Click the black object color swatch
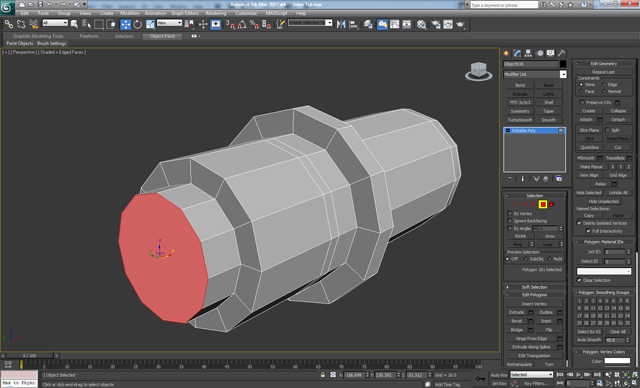The width and height of the screenshot is (640, 388). point(563,64)
